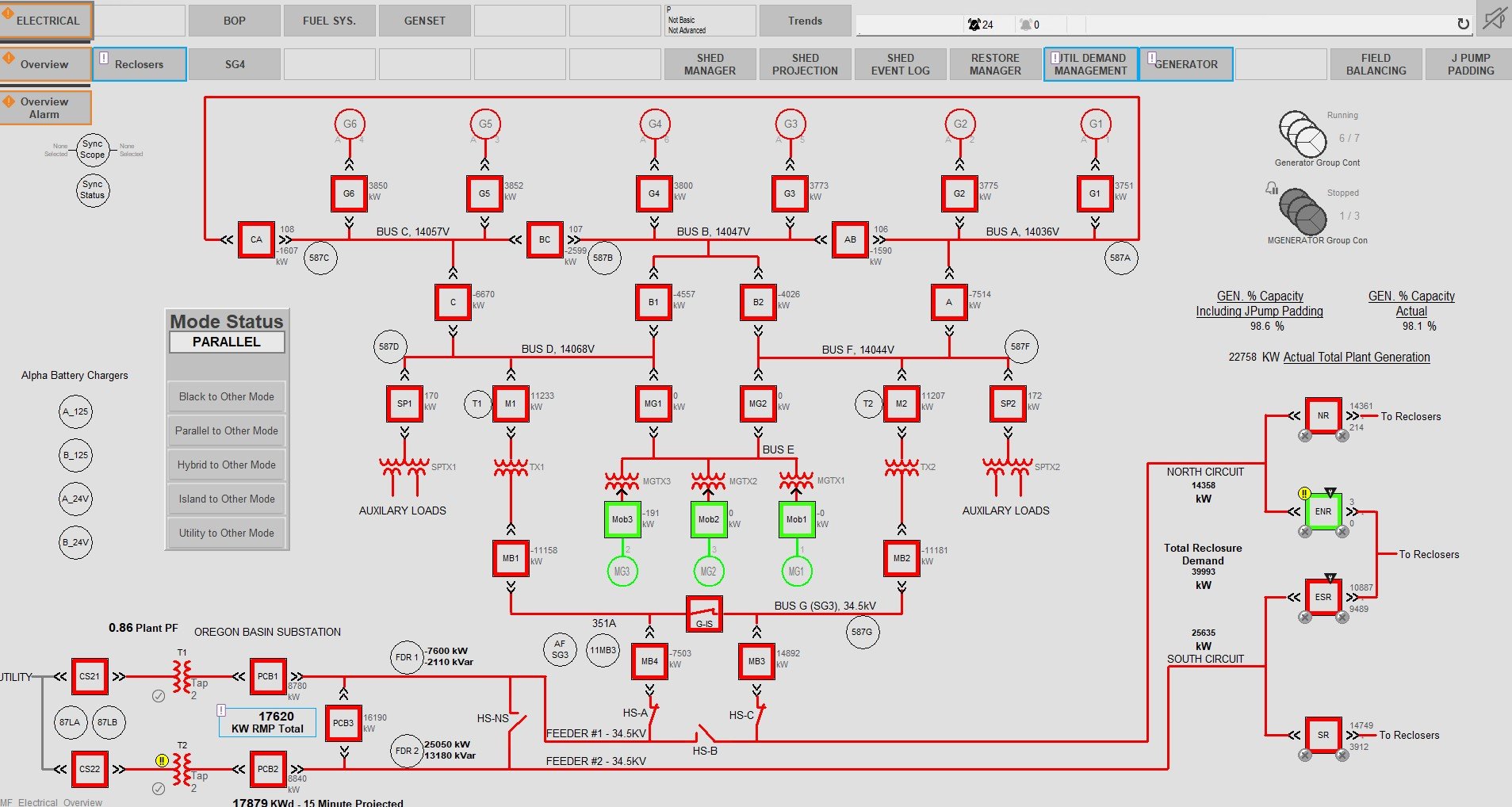Open the SG4 screen button
Image resolution: width=1512 pixels, height=807 pixels.
pos(235,64)
